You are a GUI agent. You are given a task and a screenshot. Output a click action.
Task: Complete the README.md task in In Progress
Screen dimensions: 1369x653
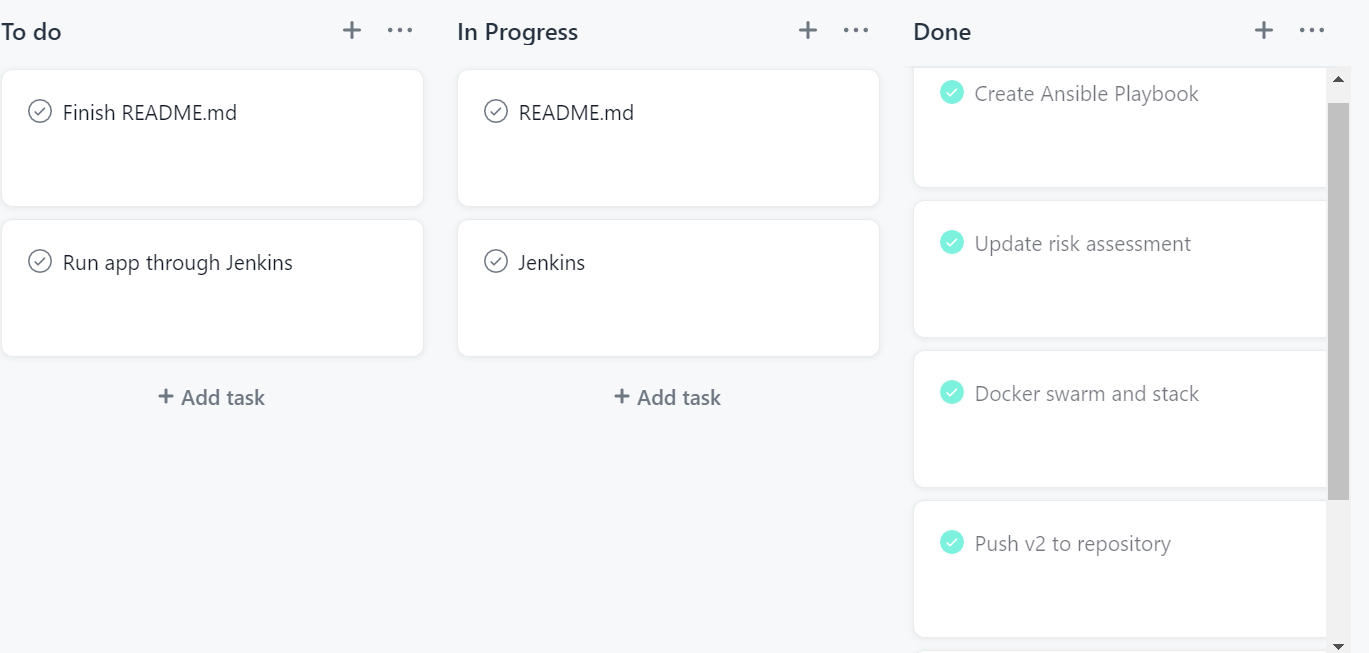(496, 111)
